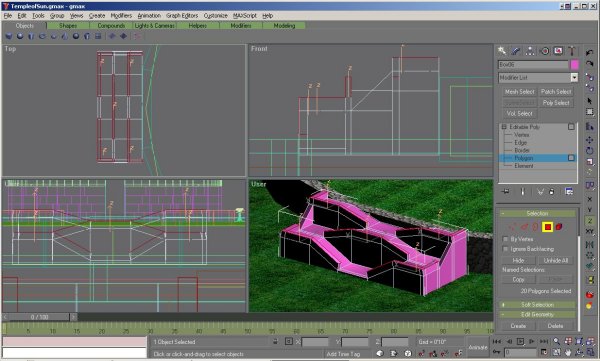The width and height of the screenshot is (600, 361).
Task: Open the Hierarchy panel icon
Action: click(x=530, y=51)
